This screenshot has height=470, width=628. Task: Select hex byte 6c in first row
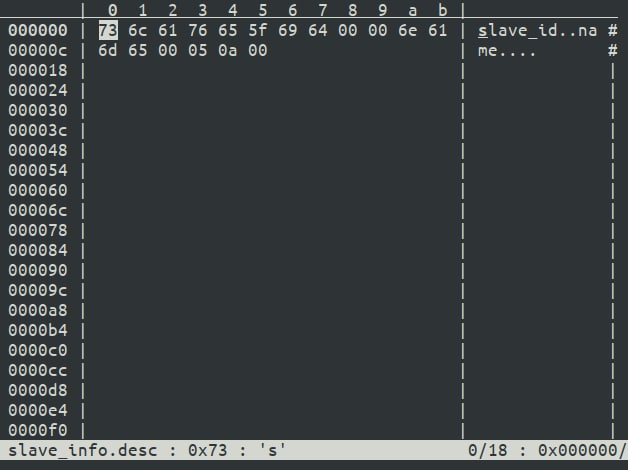[138, 30]
